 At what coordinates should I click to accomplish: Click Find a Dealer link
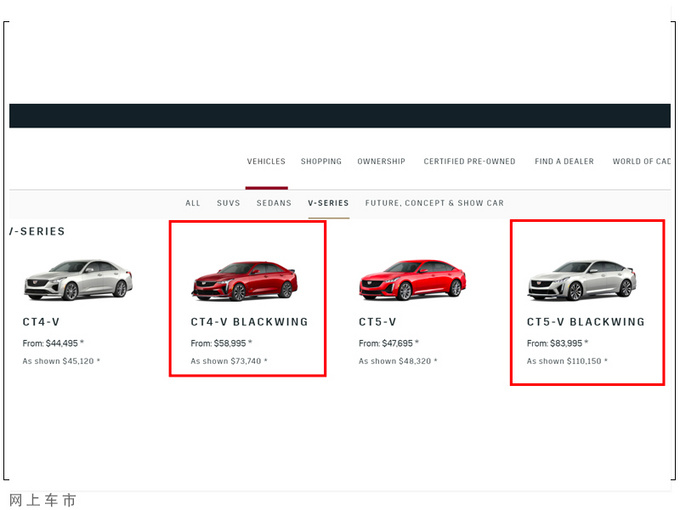tap(564, 161)
